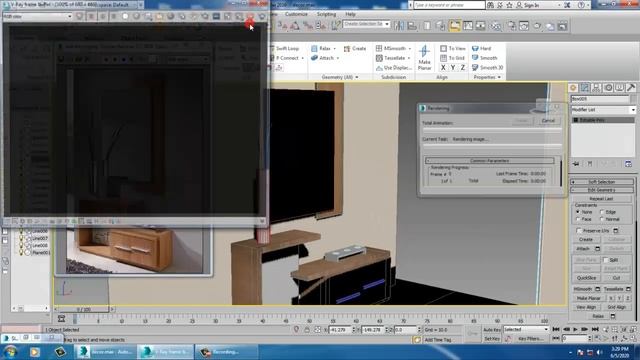
Task: Toggle the Auto Key button
Action: 492,329
